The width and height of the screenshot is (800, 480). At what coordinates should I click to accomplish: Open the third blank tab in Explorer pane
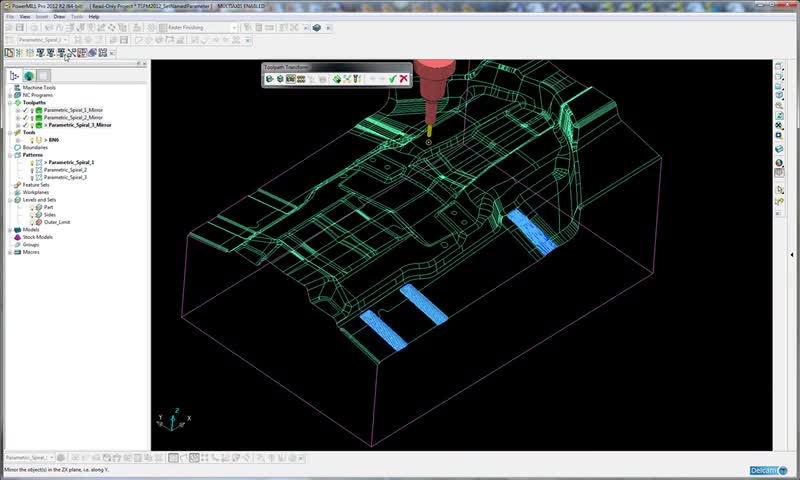44,75
